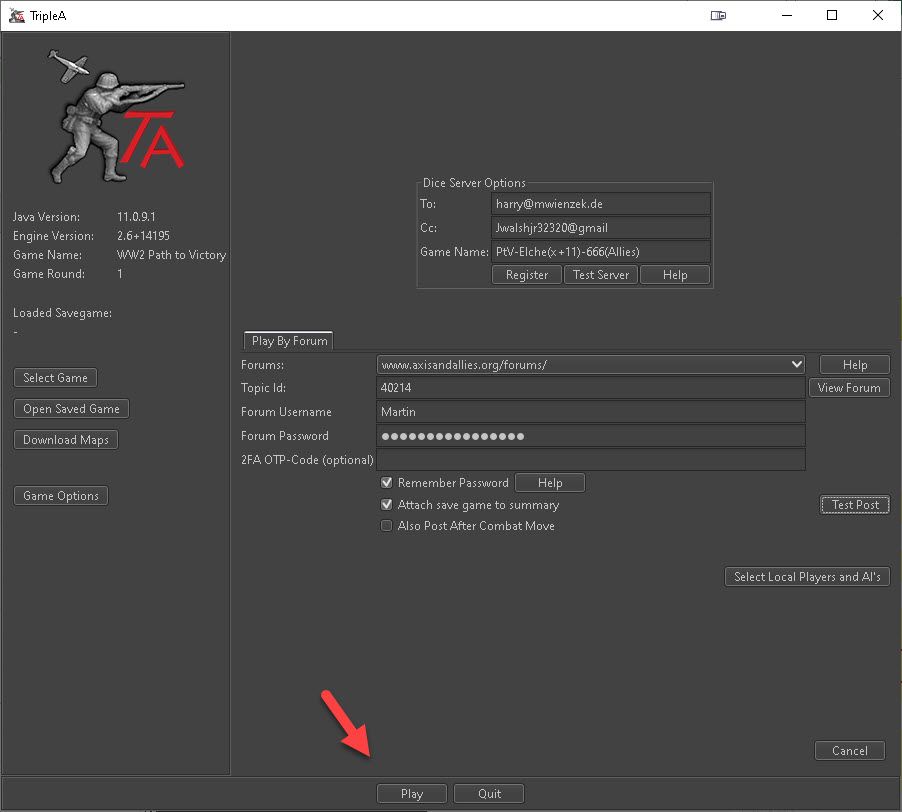Click the Test Server button
The width and height of the screenshot is (902, 812).
[600, 275]
